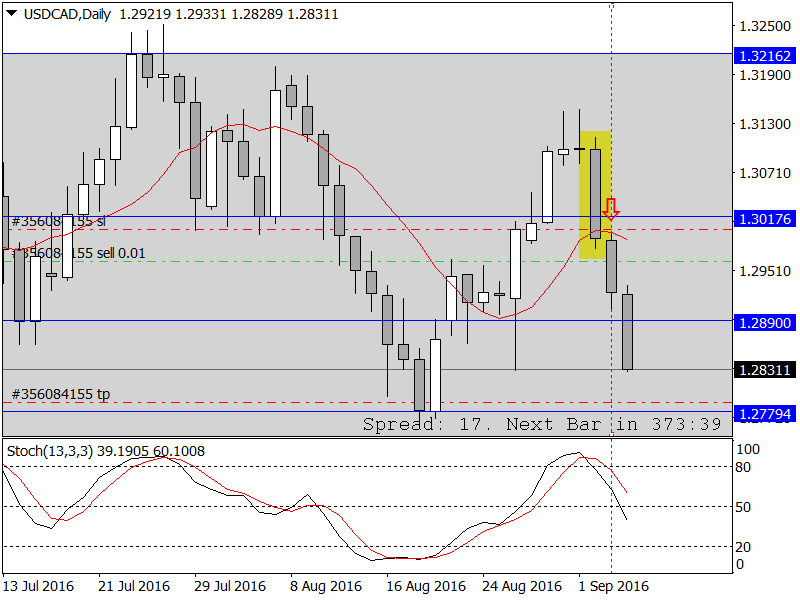Click the 24 Aug 2016 date label

click(x=521, y=586)
